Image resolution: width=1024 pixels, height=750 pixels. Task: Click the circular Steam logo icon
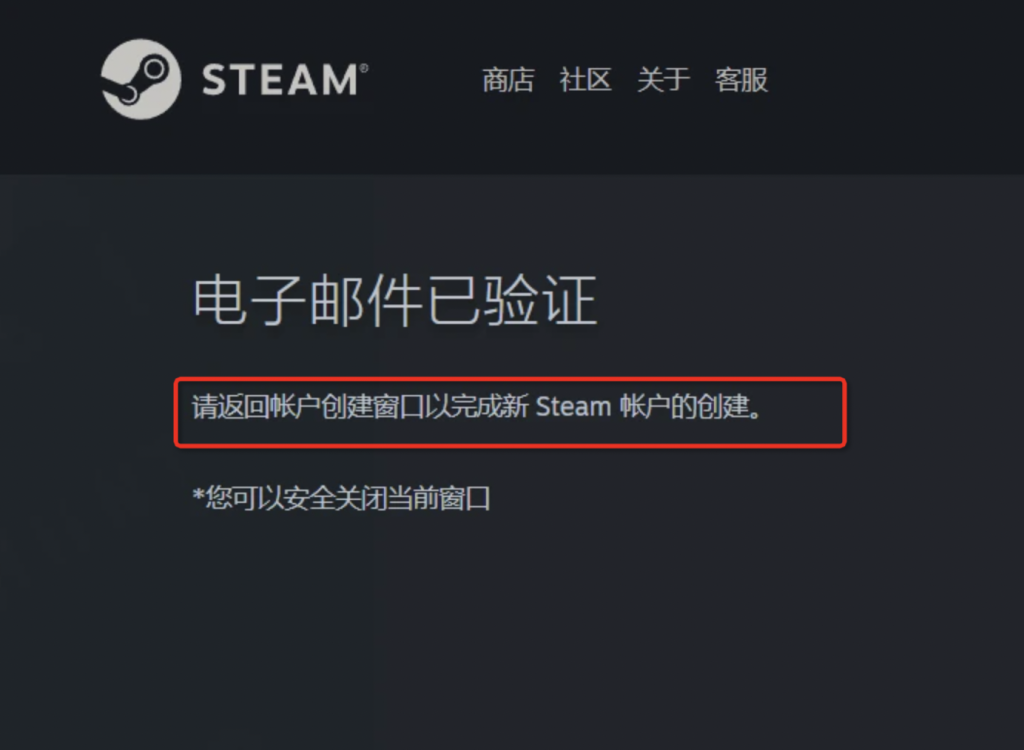pos(141,80)
